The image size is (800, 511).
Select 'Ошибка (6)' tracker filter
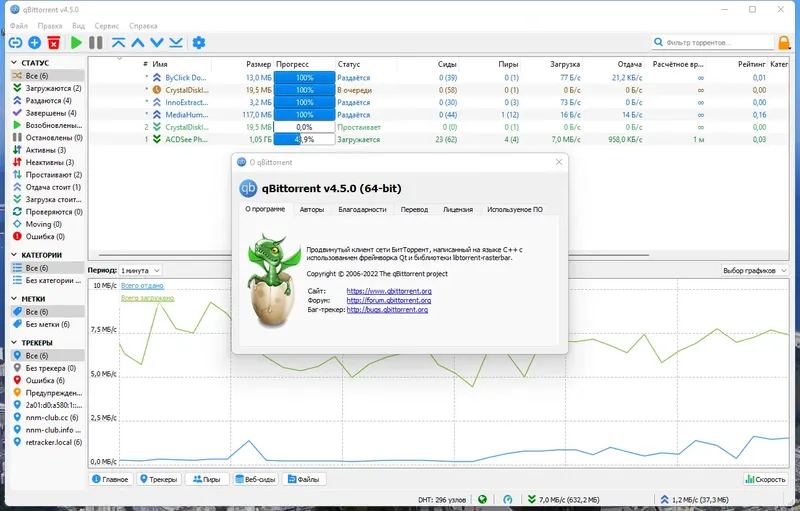click(47, 380)
